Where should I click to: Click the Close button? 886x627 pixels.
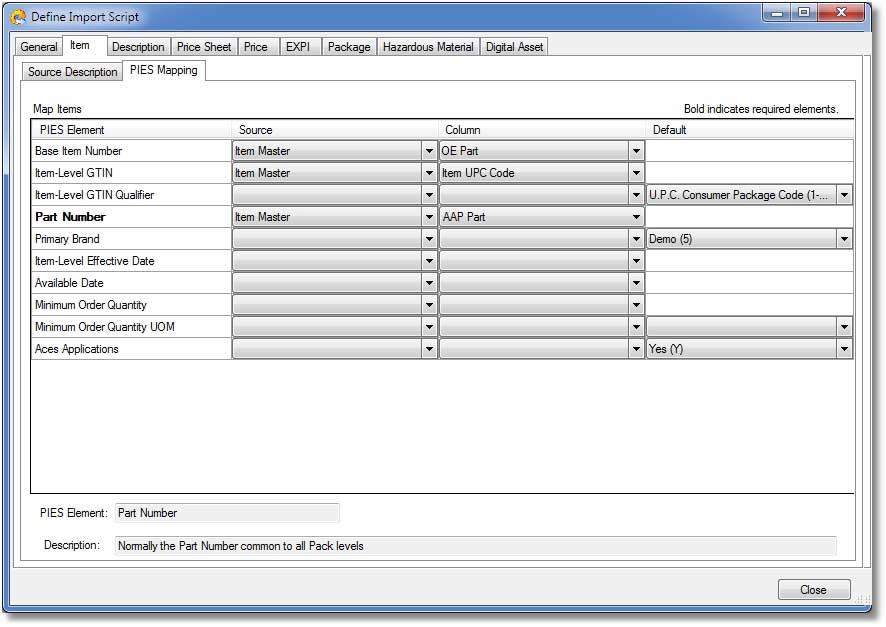[x=813, y=590]
